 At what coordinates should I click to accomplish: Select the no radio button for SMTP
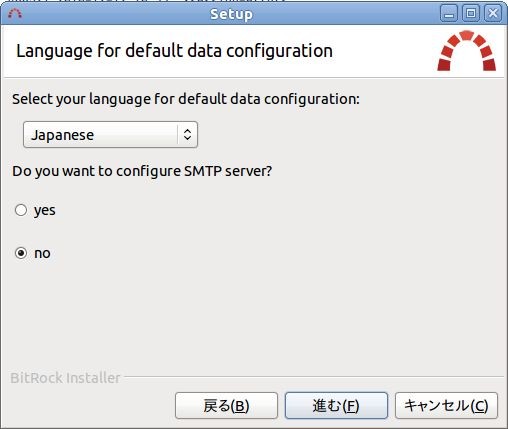[x=21, y=253]
